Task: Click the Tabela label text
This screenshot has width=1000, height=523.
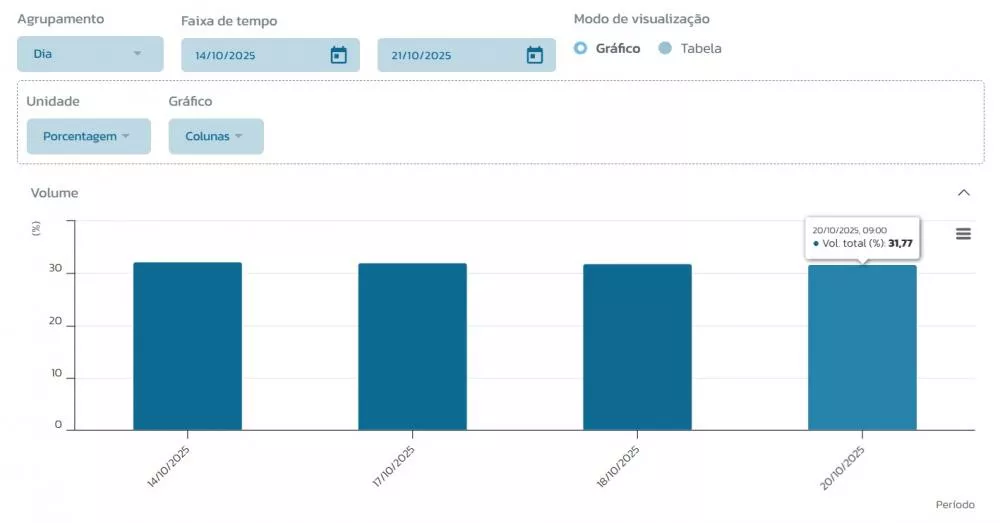Action: [x=700, y=48]
